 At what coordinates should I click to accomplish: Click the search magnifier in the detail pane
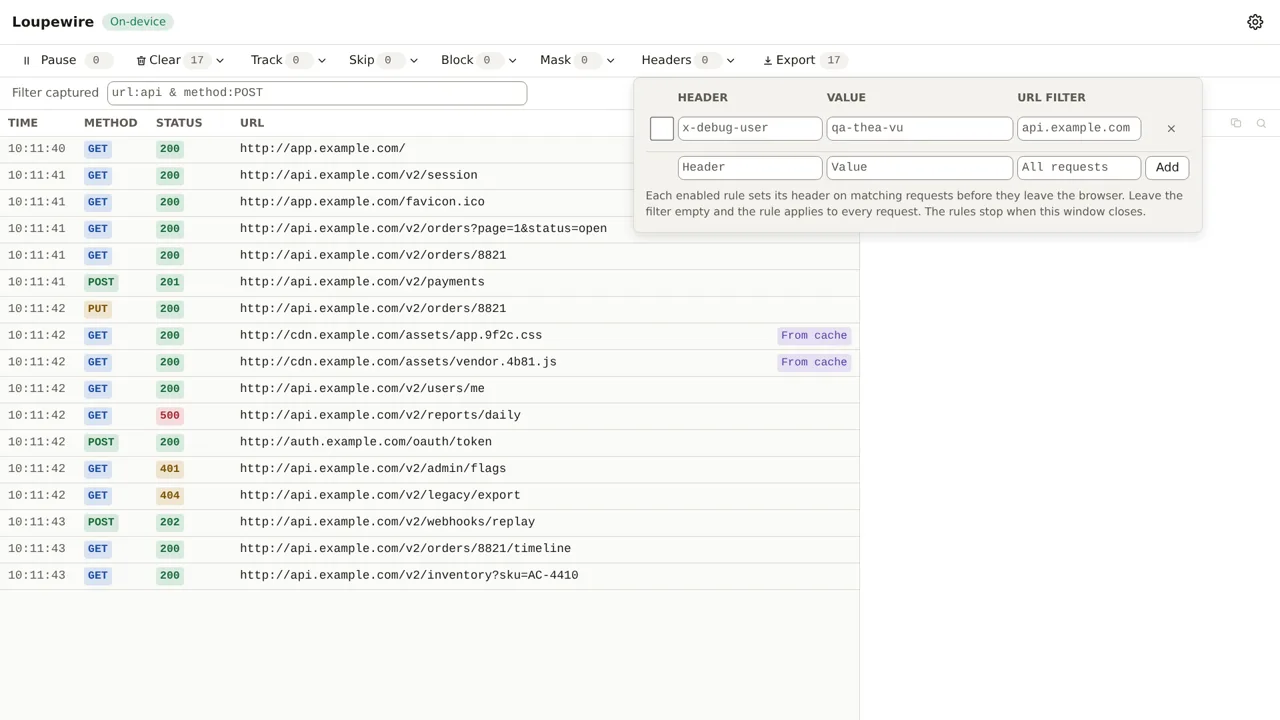[x=1261, y=123]
